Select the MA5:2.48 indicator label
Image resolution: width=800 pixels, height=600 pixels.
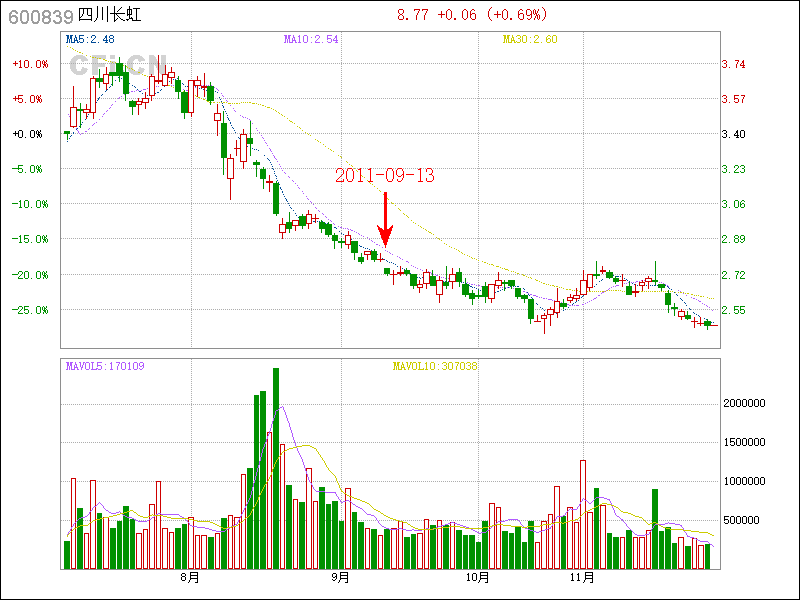coord(90,39)
